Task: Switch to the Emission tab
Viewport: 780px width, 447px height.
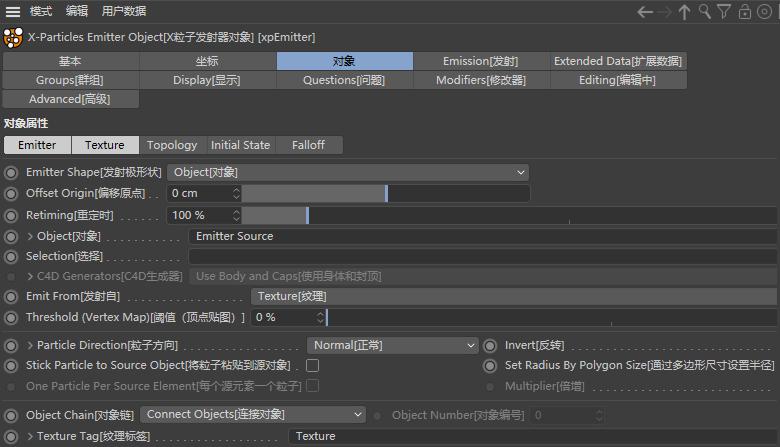Action: point(481,61)
